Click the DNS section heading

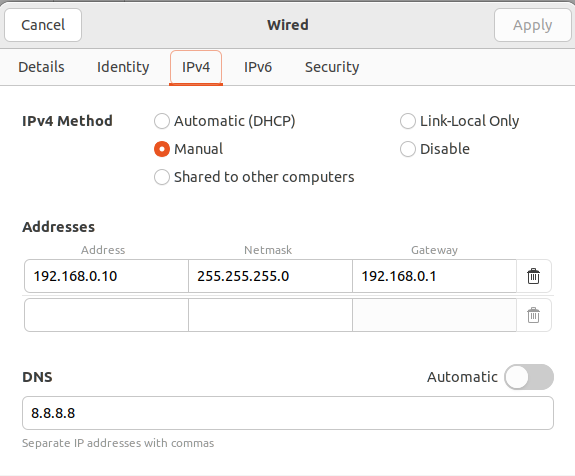coord(37,377)
